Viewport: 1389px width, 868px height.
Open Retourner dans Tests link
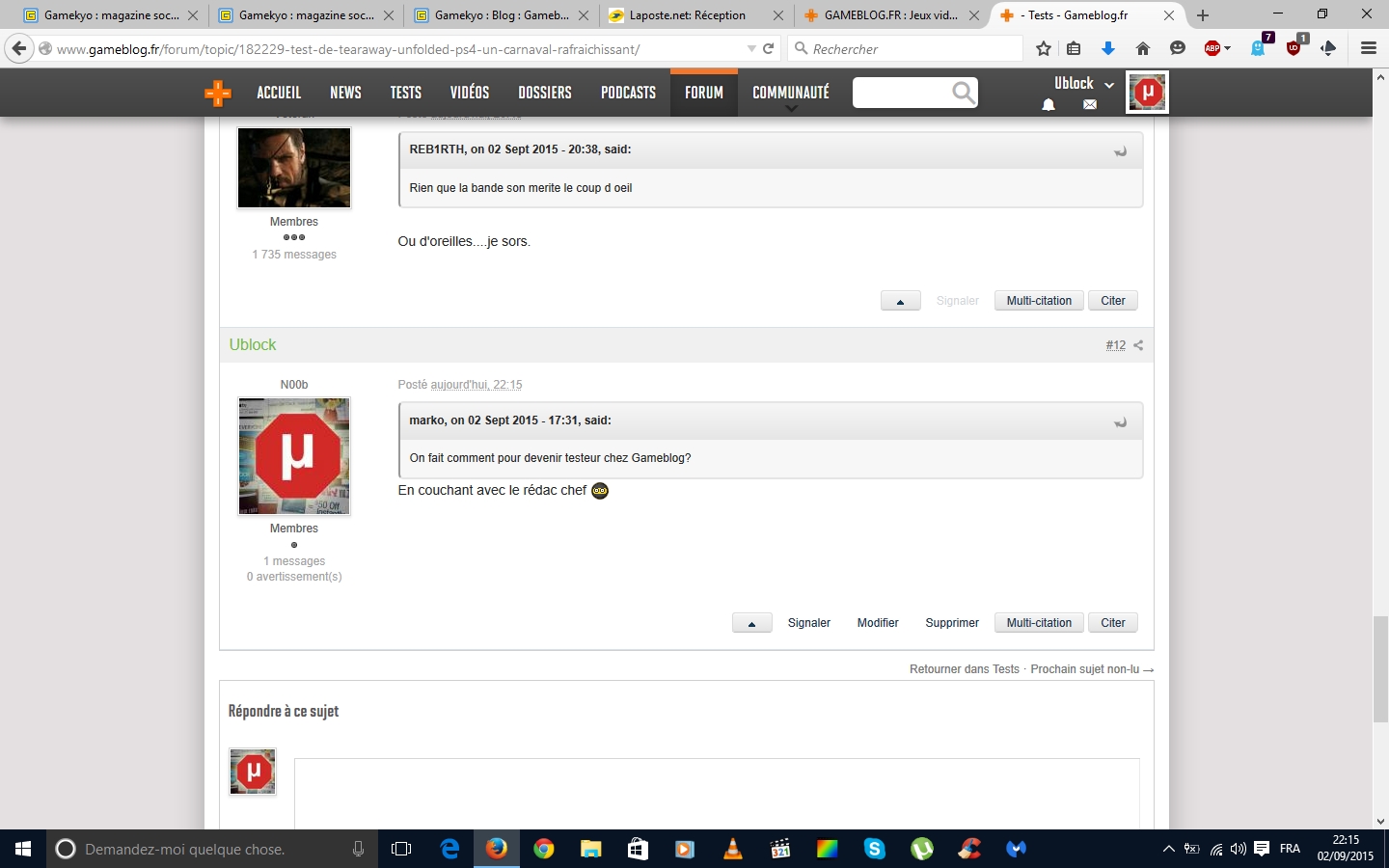965,669
